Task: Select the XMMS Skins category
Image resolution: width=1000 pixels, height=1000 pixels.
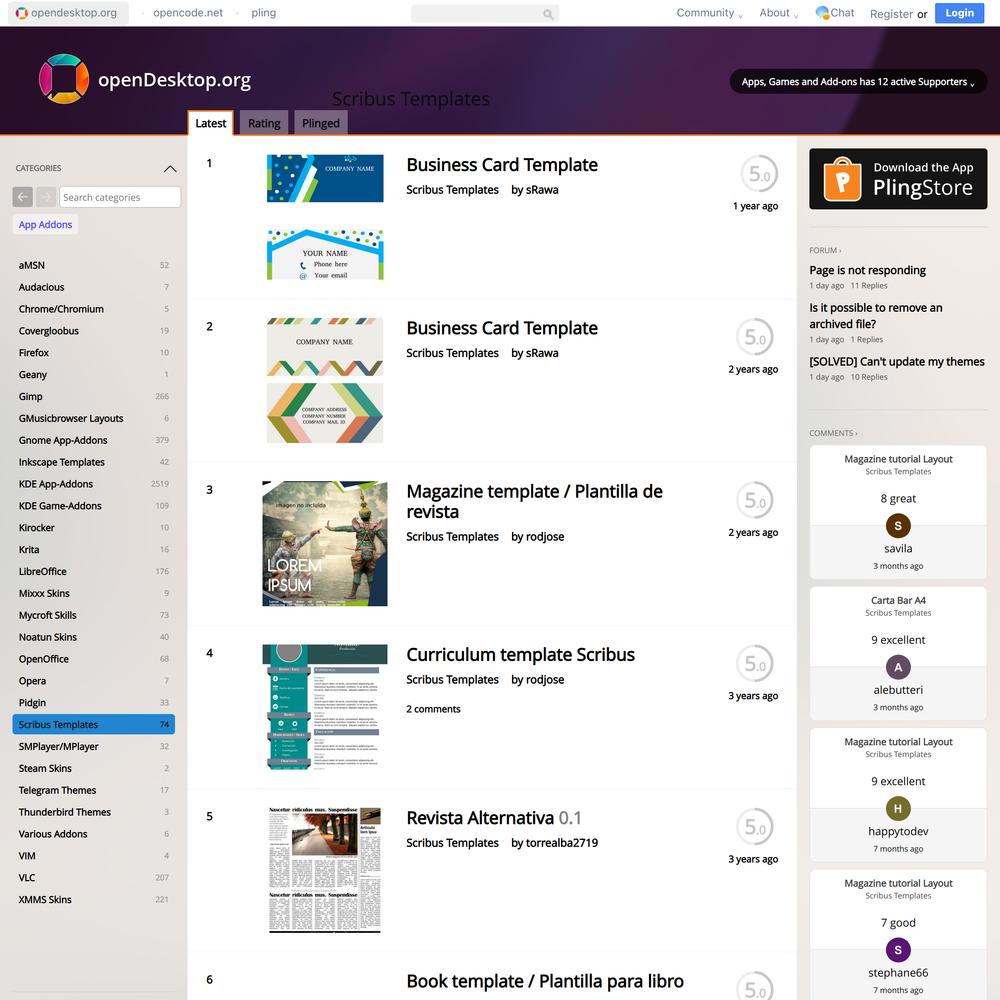Action: [93, 900]
